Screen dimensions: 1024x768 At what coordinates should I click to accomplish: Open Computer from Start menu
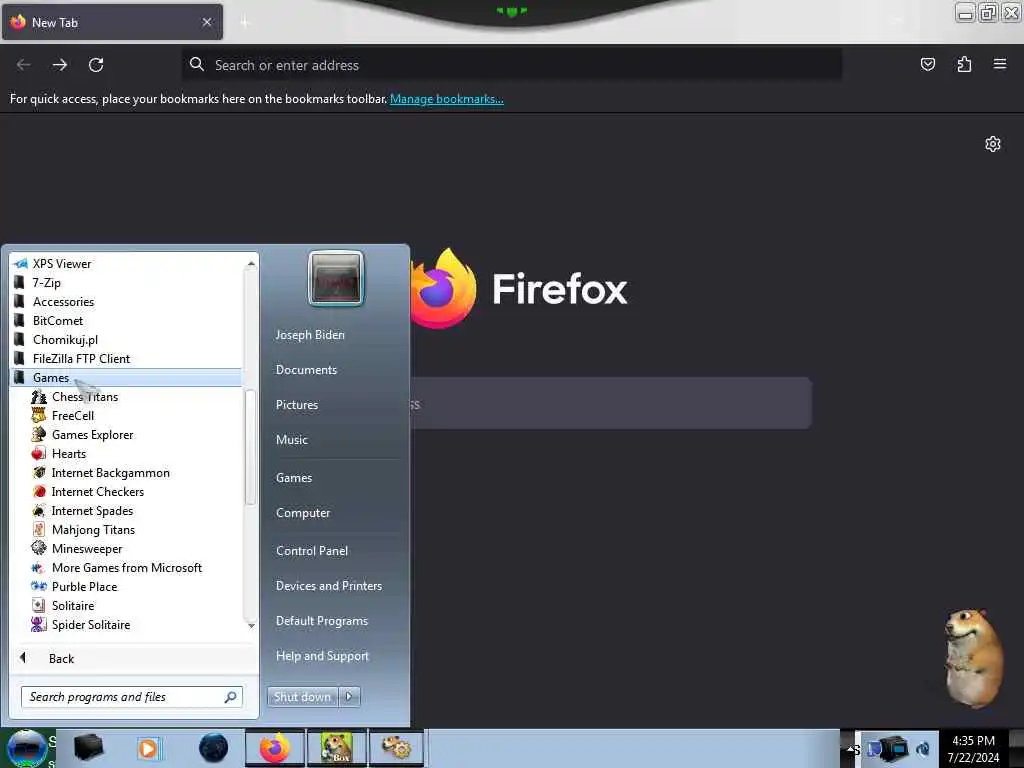(302, 513)
